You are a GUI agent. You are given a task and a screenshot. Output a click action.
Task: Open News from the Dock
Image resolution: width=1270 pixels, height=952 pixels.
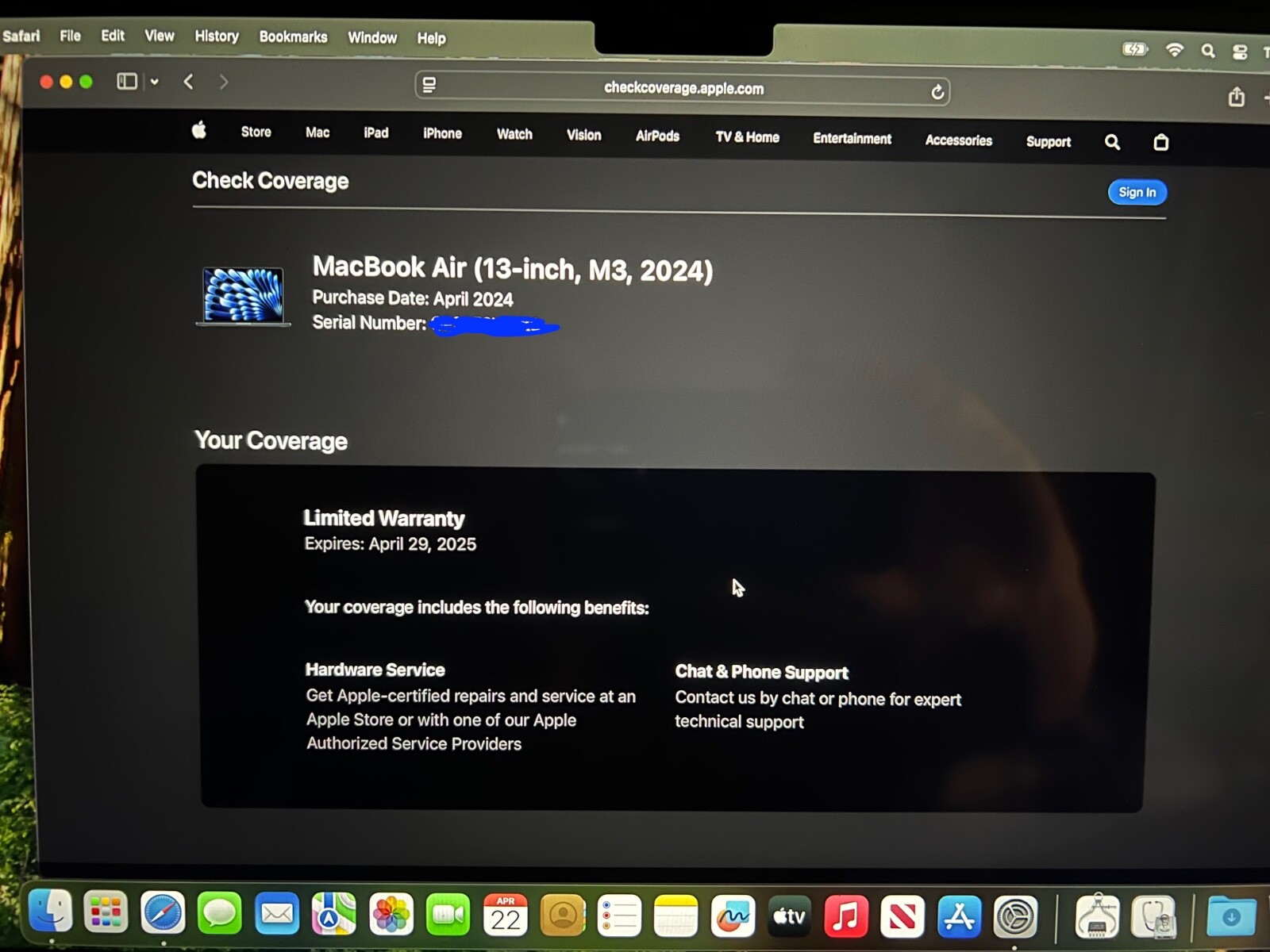[902, 916]
